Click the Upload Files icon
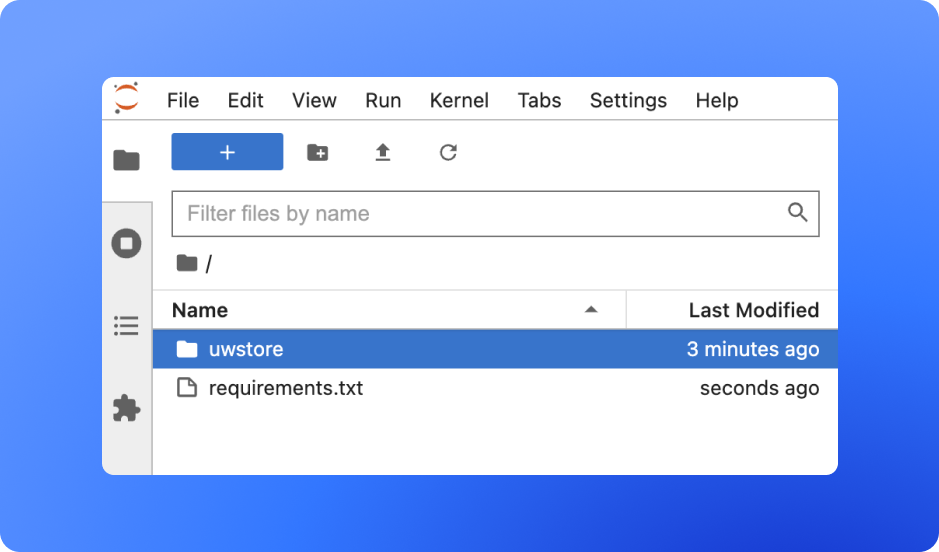This screenshot has width=939, height=552. coord(383,153)
